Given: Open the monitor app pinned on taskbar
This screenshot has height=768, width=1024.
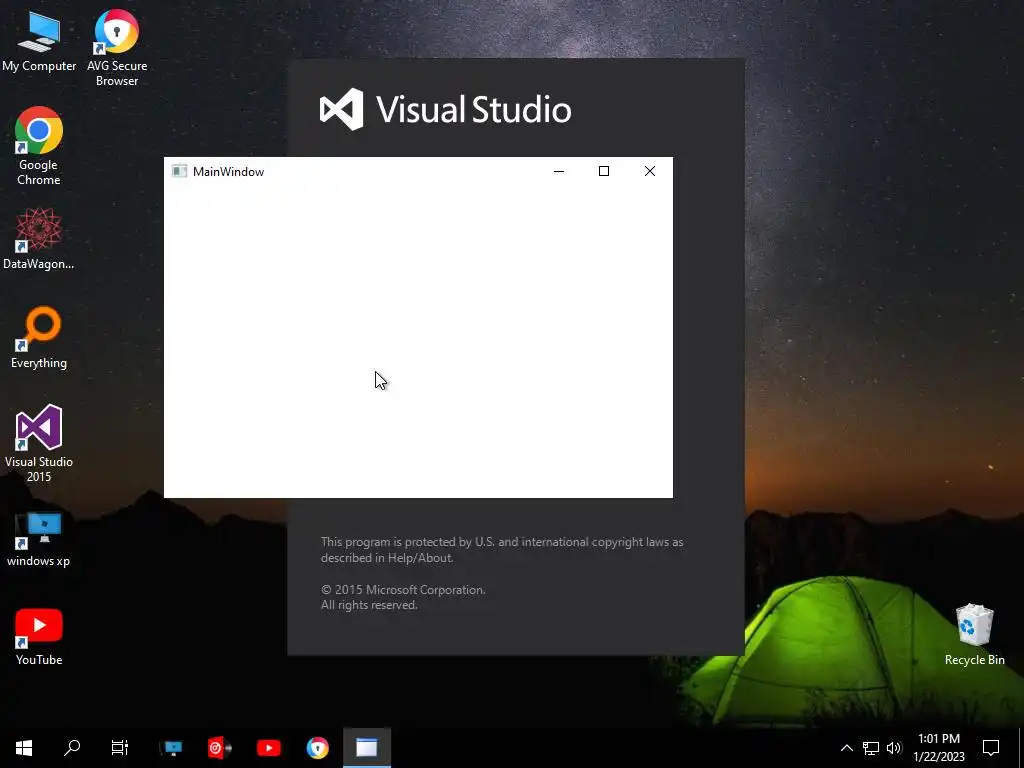Looking at the screenshot, I should pyautogui.click(x=172, y=748).
